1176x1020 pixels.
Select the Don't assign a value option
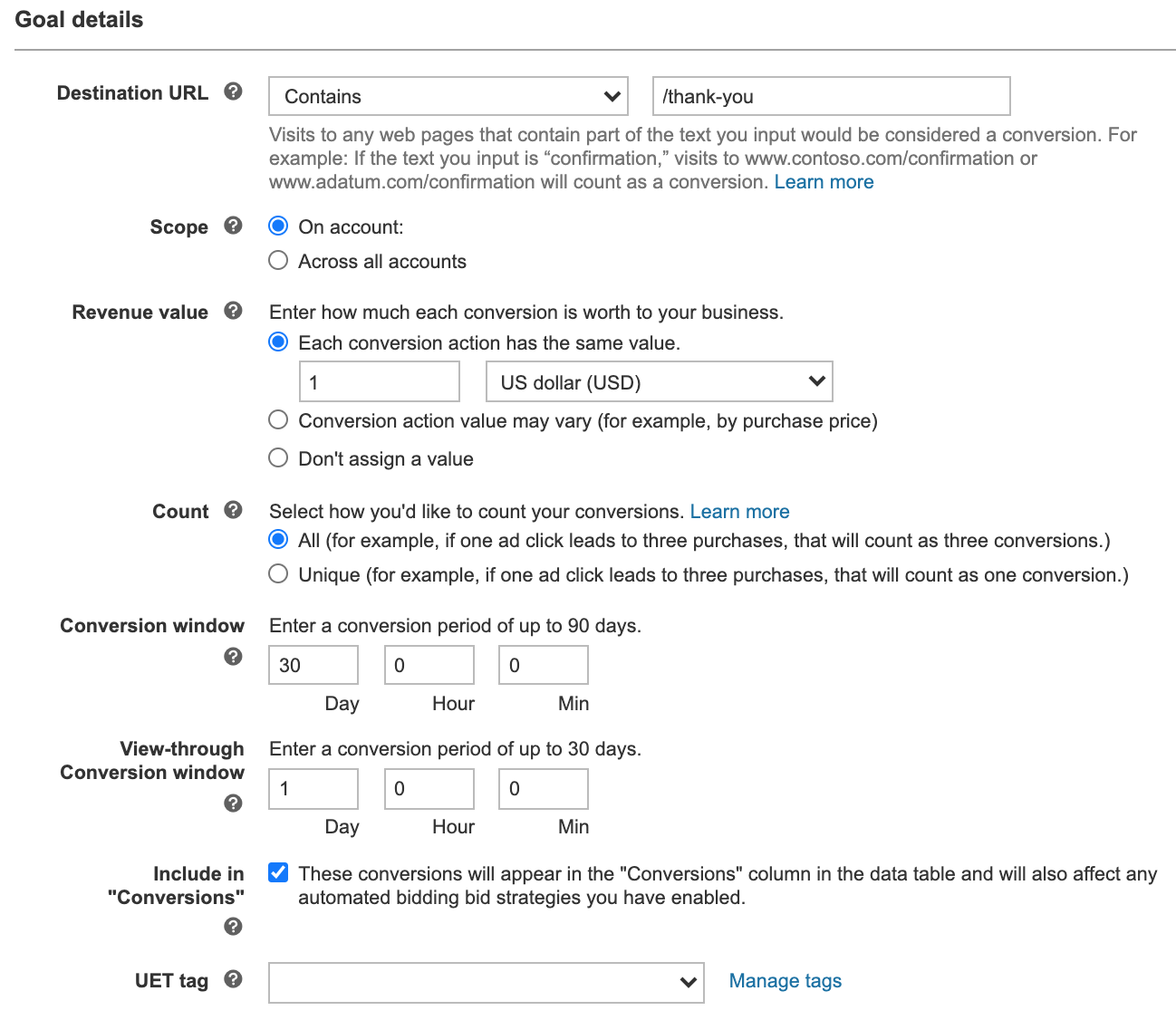pos(278,458)
